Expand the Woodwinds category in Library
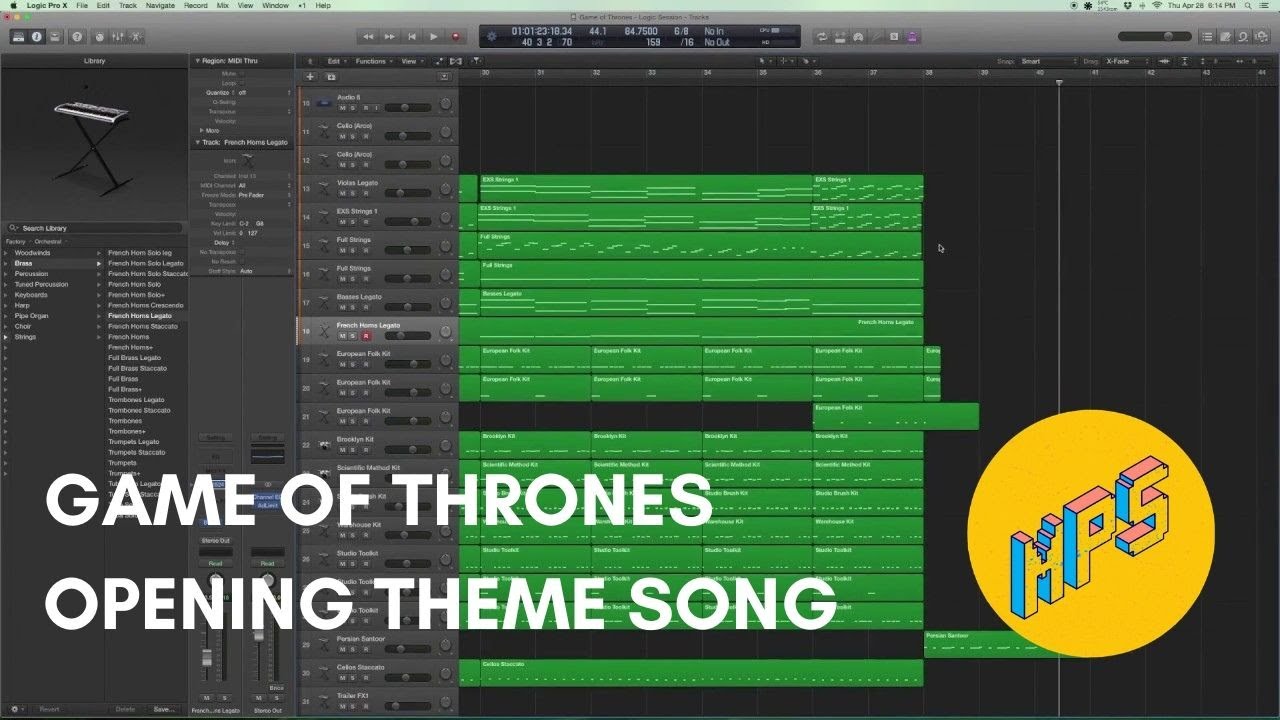The width and height of the screenshot is (1280, 720). point(8,253)
